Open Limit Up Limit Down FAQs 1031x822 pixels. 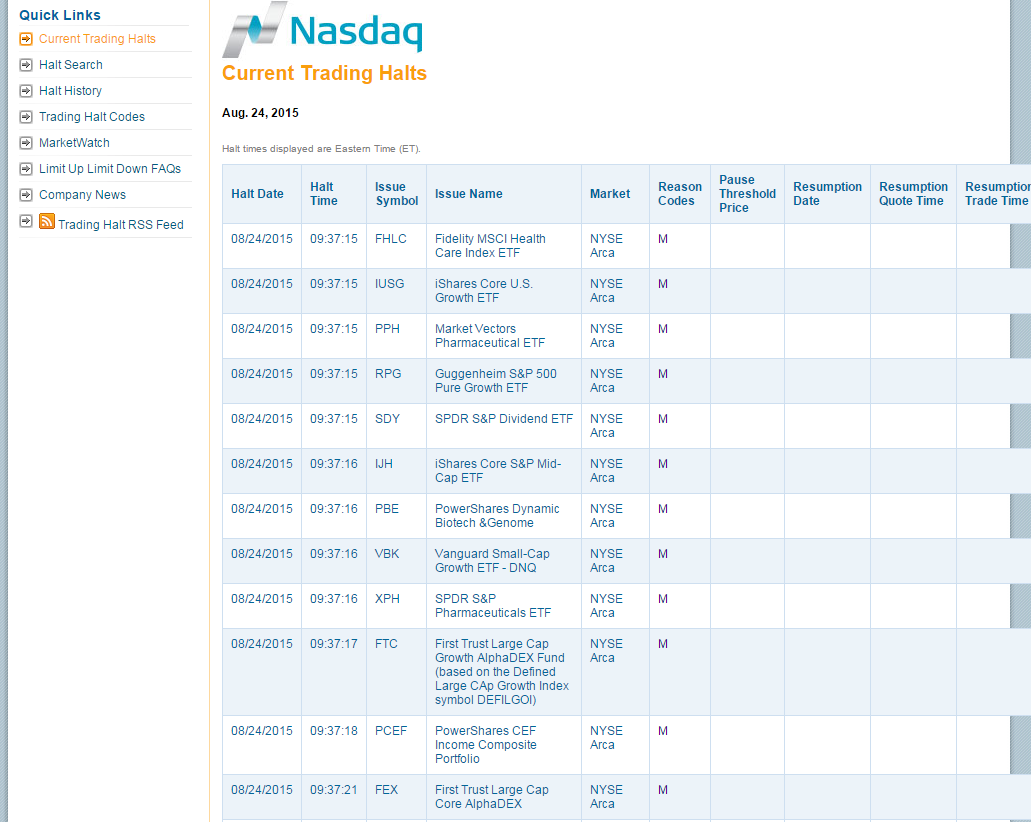(110, 169)
